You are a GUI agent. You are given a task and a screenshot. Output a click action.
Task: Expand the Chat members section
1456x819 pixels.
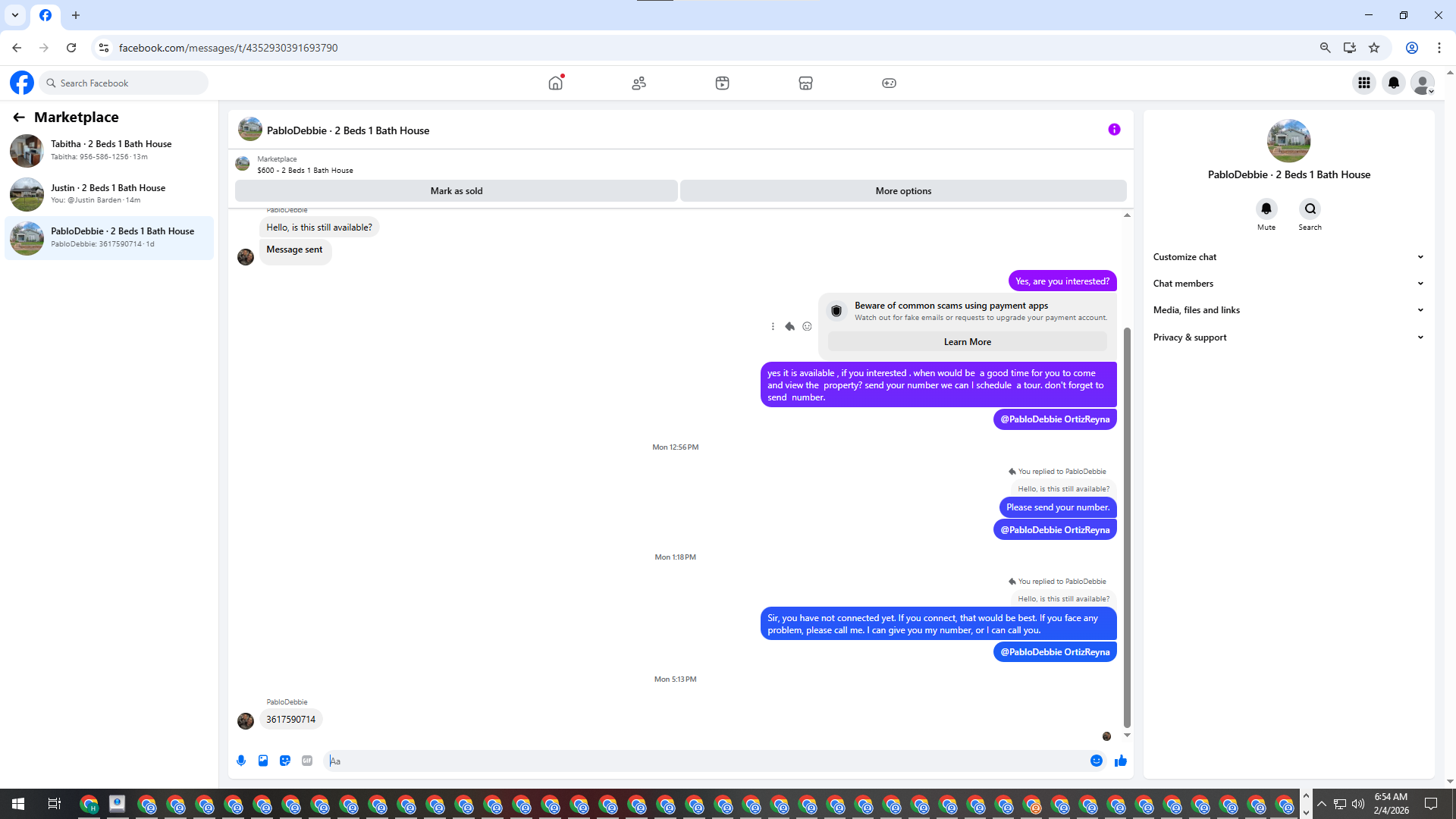pos(1288,284)
